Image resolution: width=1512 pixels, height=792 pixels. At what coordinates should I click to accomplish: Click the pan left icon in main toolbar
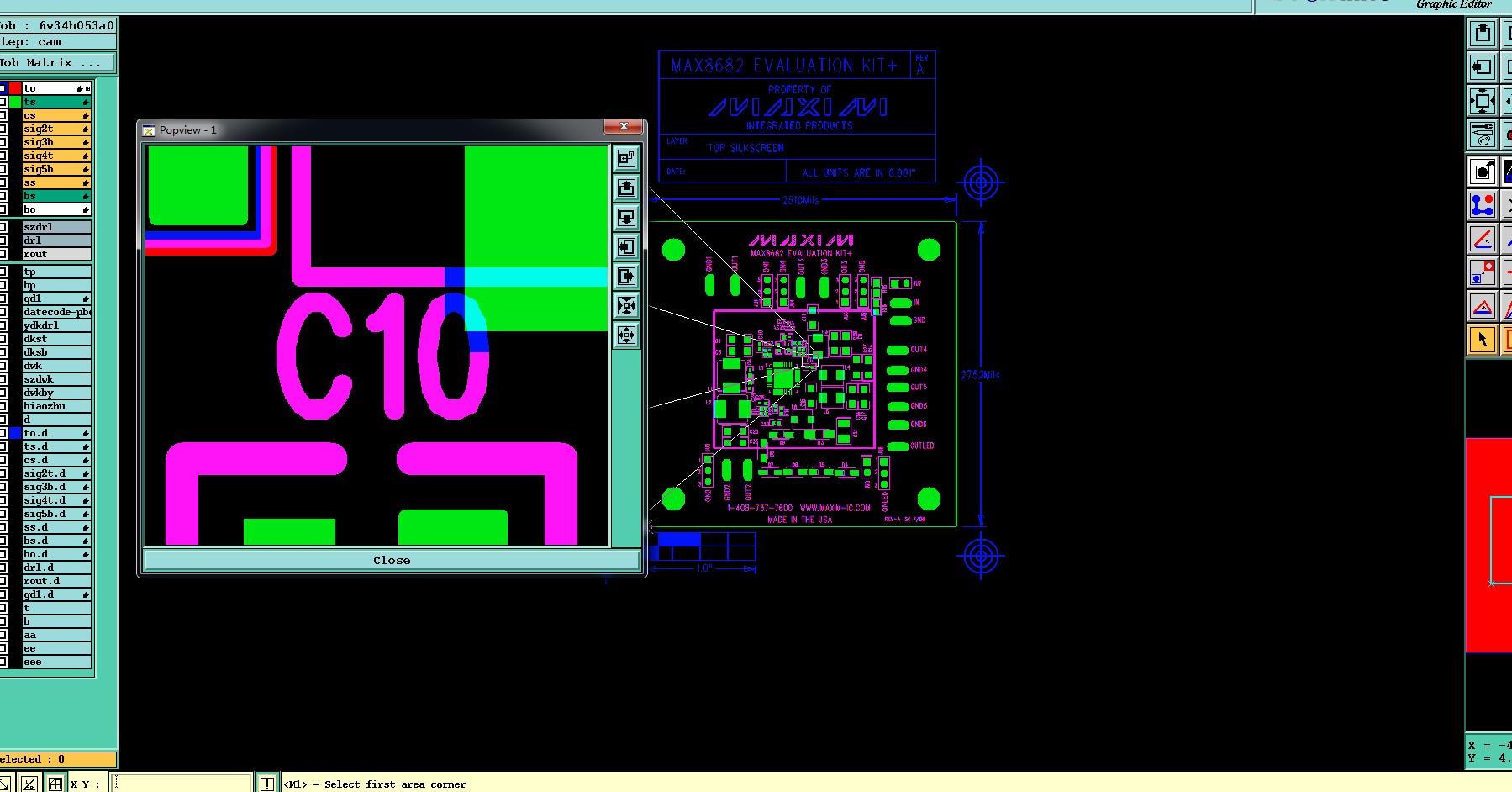[1483, 66]
